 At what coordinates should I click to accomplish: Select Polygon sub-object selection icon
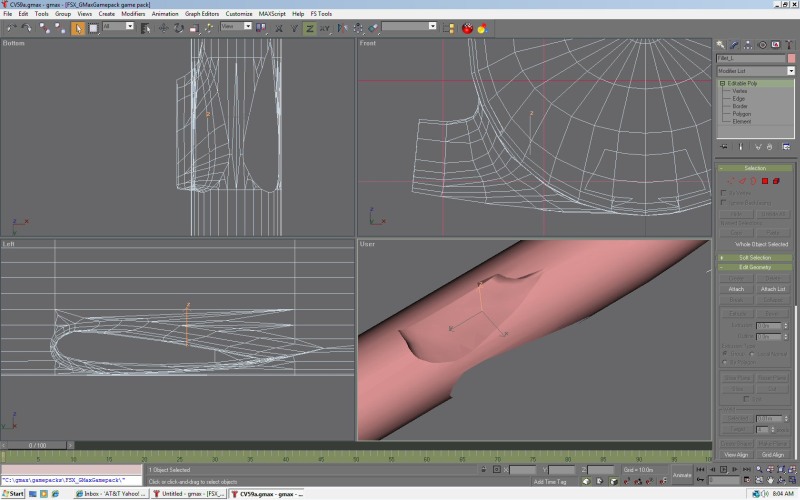[765, 181]
